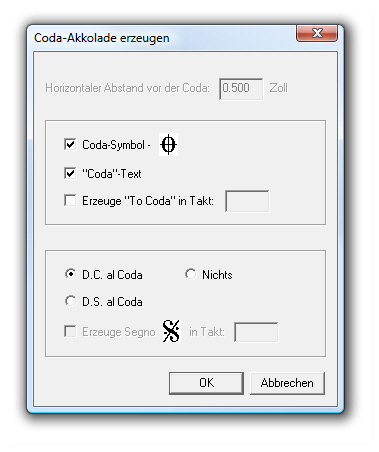Viewport: 379px width, 452px height.
Task: Click the Zoll unit label
Action: tap(278, 88)
